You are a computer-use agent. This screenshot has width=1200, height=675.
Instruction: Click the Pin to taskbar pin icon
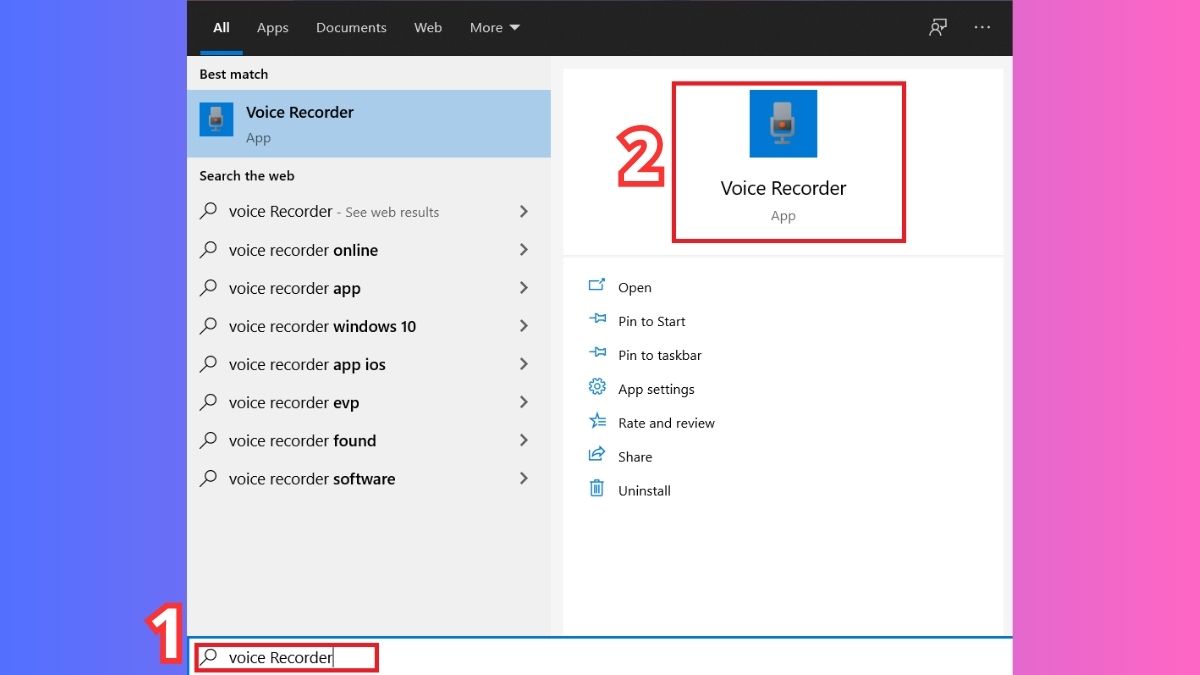tap(597, 354)
